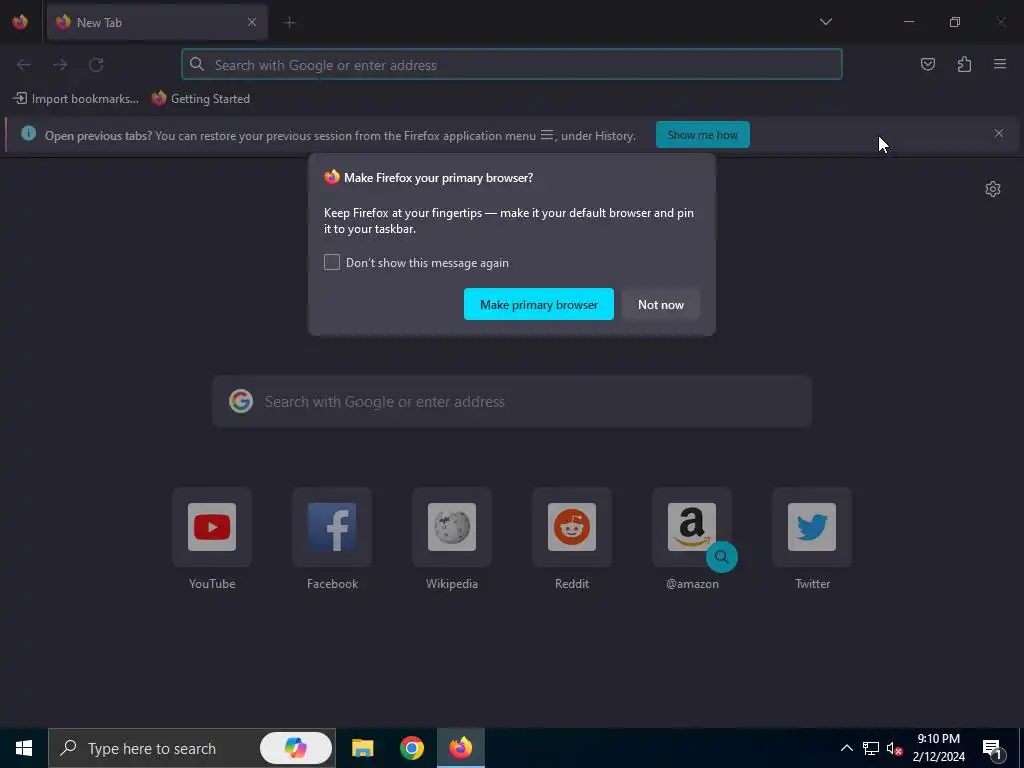
Task: Open the notification center icon
Action: 992,748
